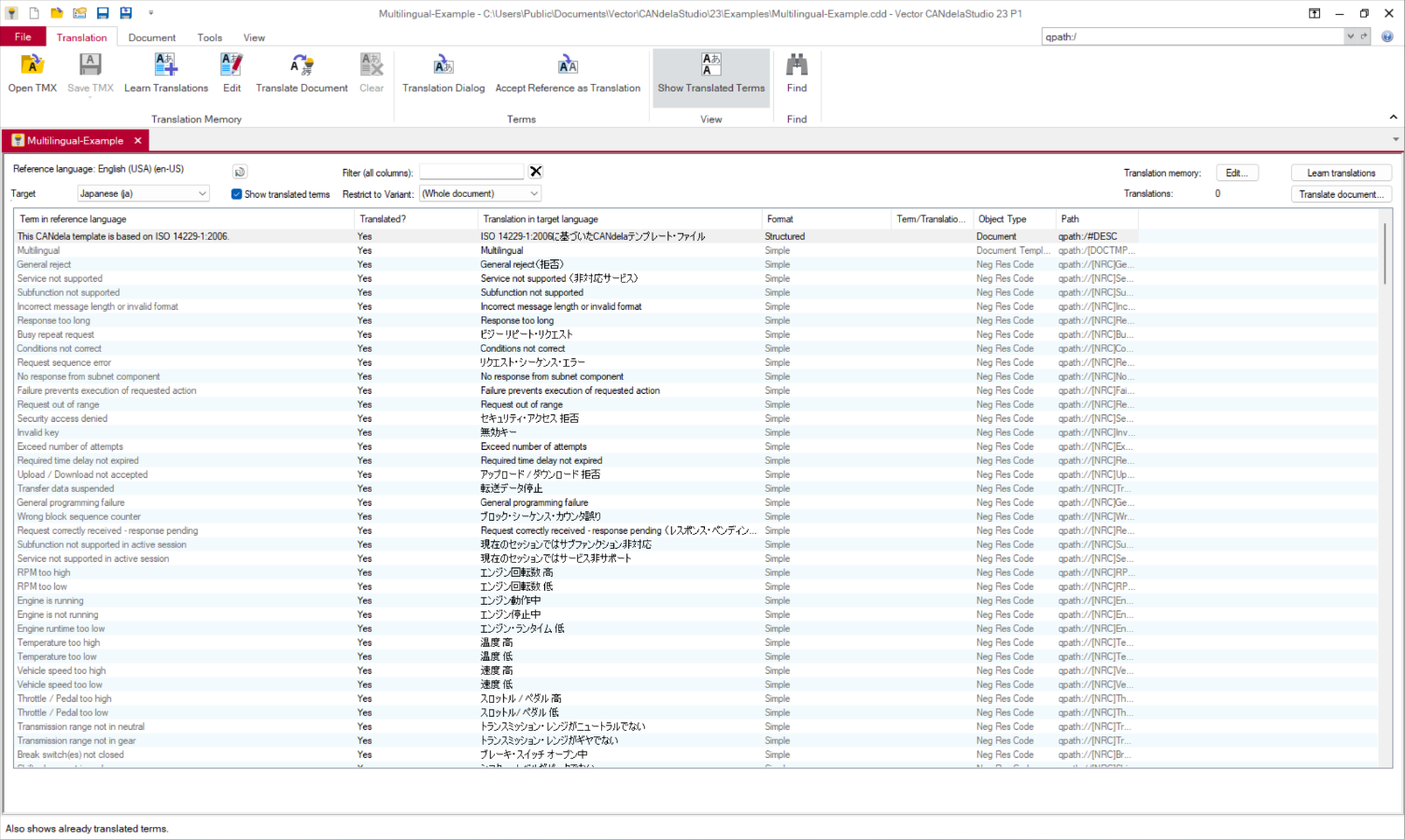Click the Format column header
1405x840 pixels.
(826, 219)
